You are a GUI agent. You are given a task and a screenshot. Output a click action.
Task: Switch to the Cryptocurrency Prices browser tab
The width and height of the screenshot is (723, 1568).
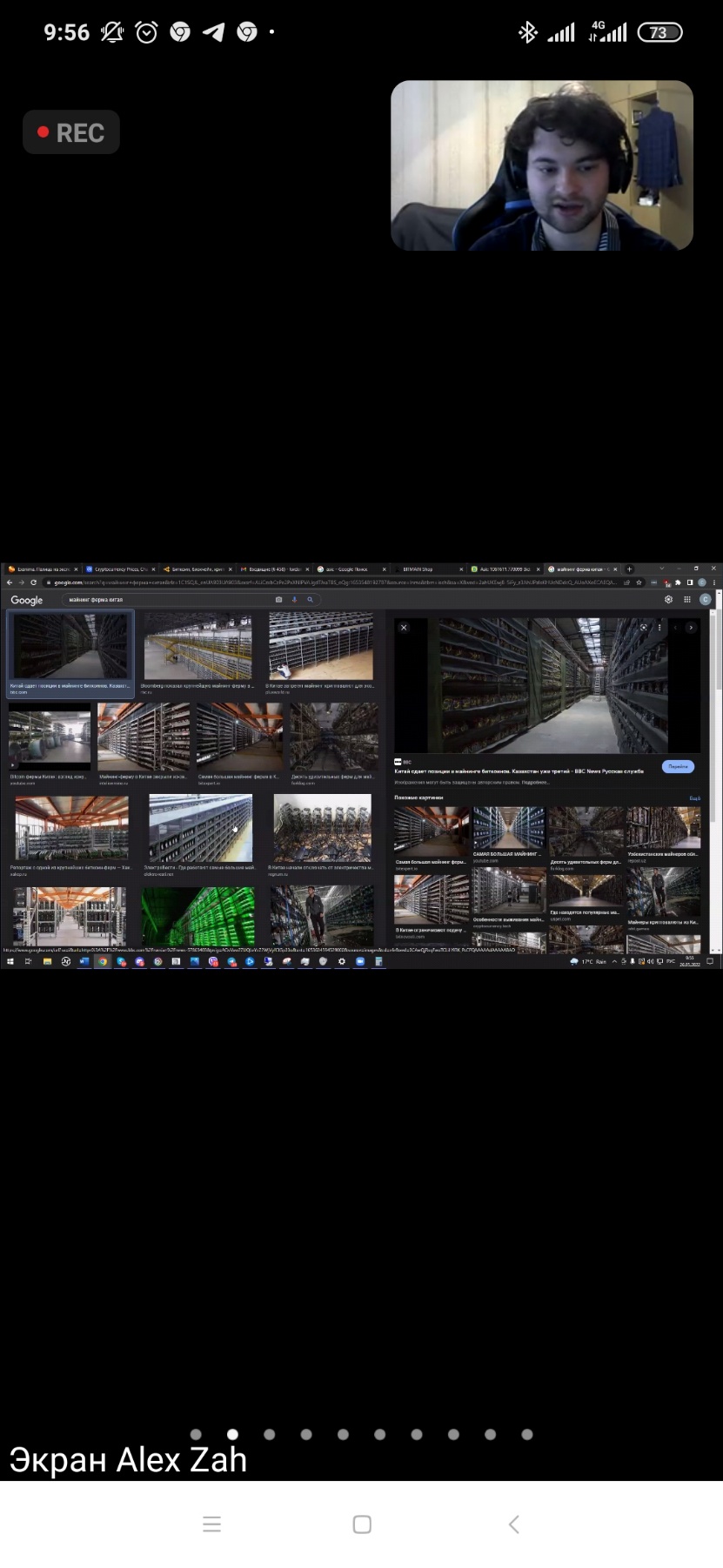[119, 569]
